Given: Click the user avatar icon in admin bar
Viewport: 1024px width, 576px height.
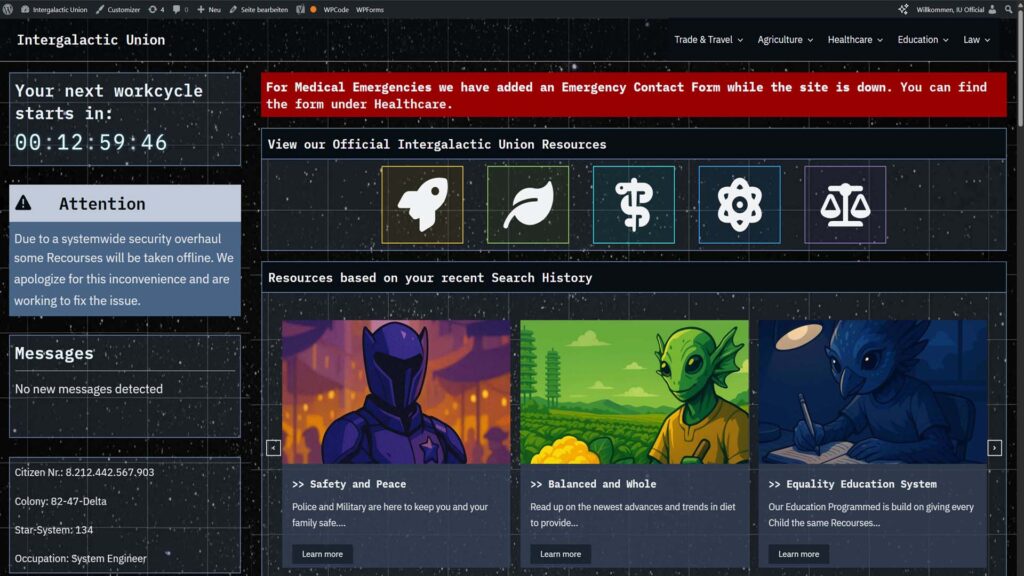Looking at the screenshot, I should [x=992, y=9].
